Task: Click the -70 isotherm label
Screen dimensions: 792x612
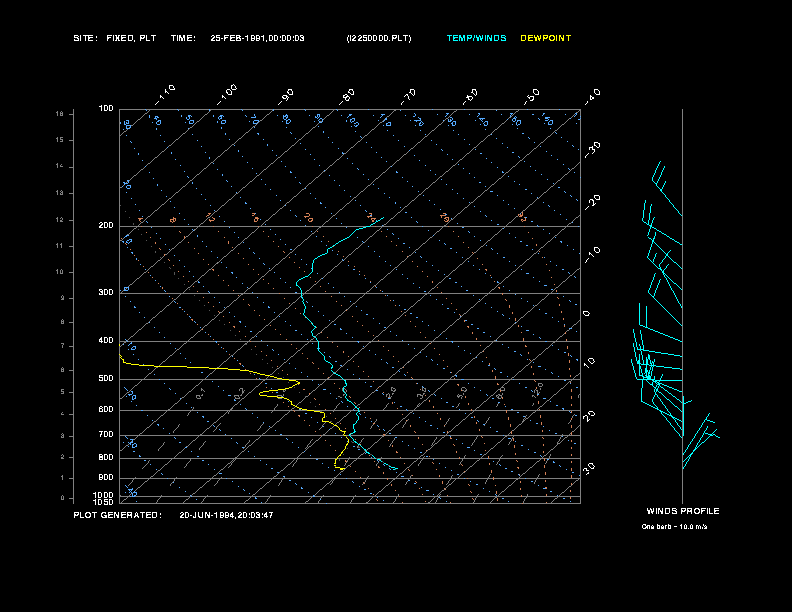Action: pos(409,96)
